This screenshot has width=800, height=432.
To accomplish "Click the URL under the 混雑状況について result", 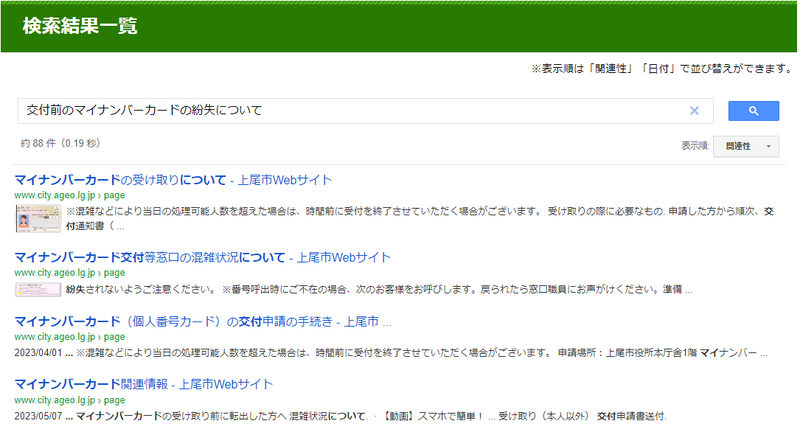I will point(69,272).
